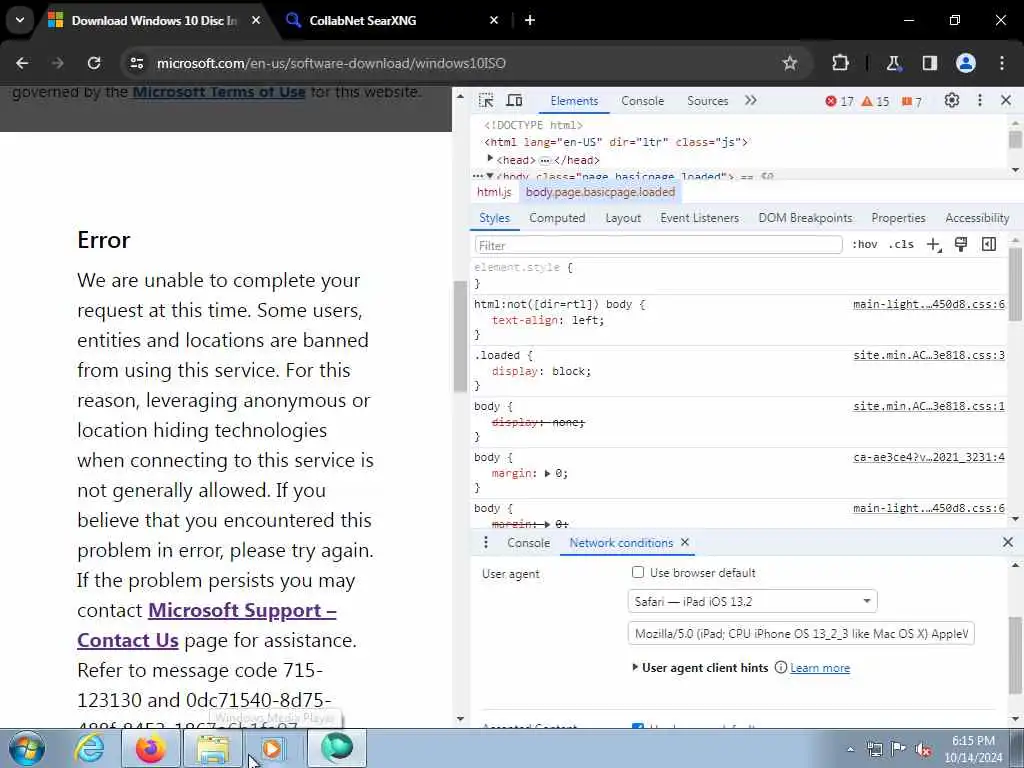Open the Event Listeners tab
Viewport: 1024px width, 768px height.
(699, 218)
